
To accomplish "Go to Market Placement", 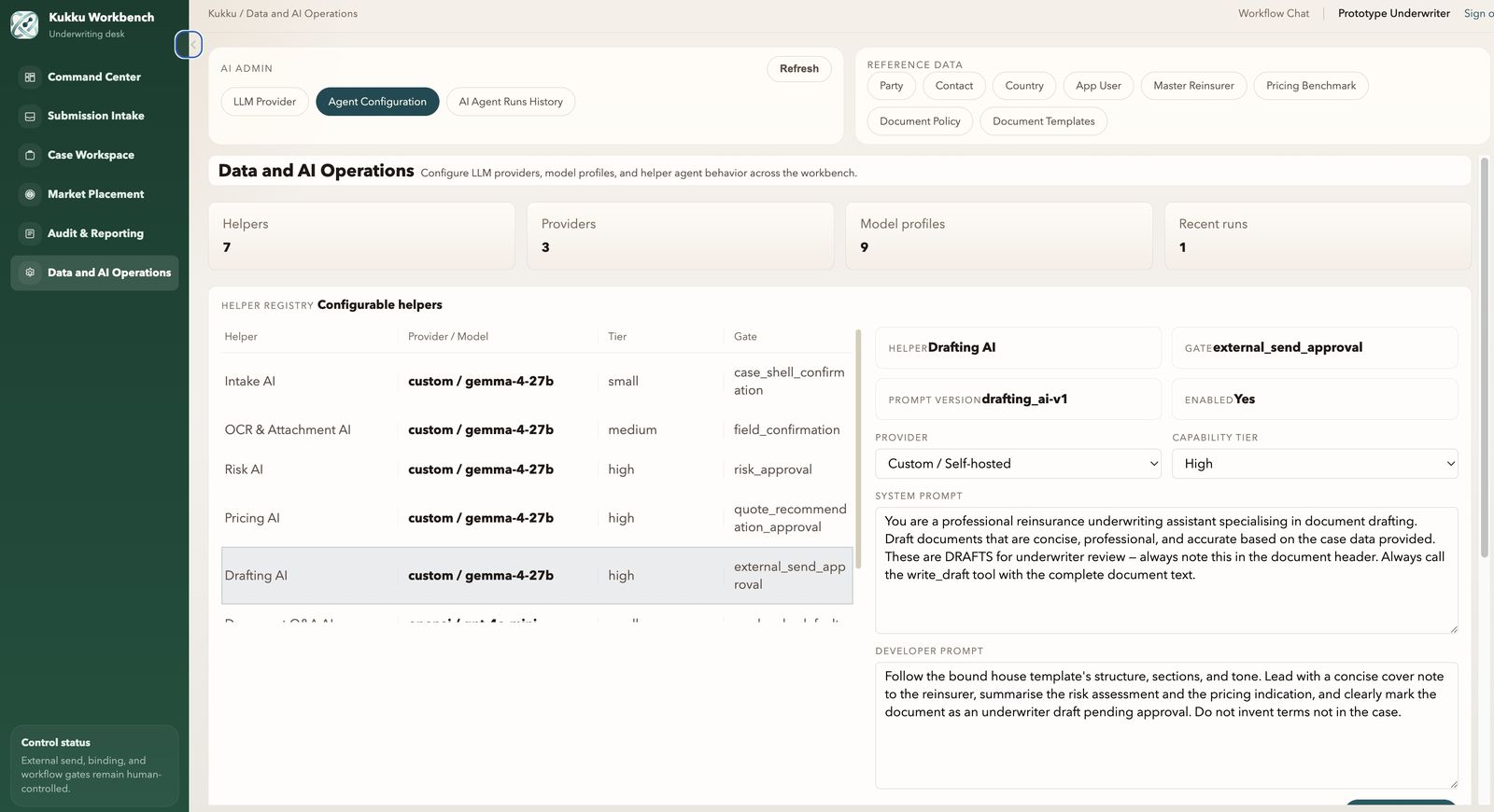I will tap(94, 194).
